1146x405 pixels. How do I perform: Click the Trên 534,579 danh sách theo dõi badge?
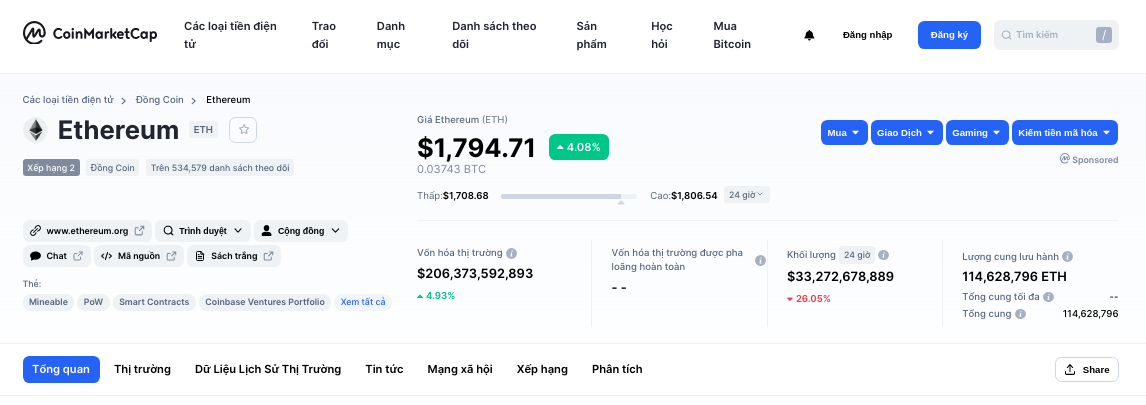[x=220, y=168]
